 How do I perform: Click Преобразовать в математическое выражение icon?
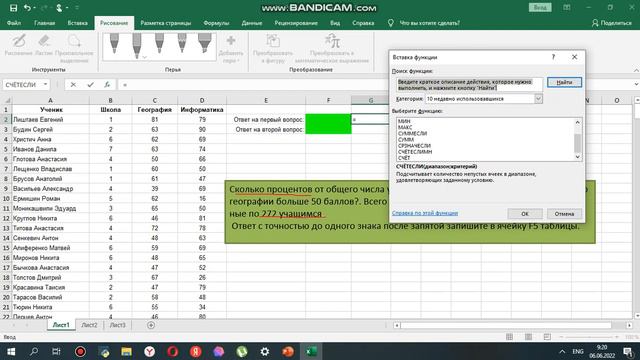[x=332, y=40]
